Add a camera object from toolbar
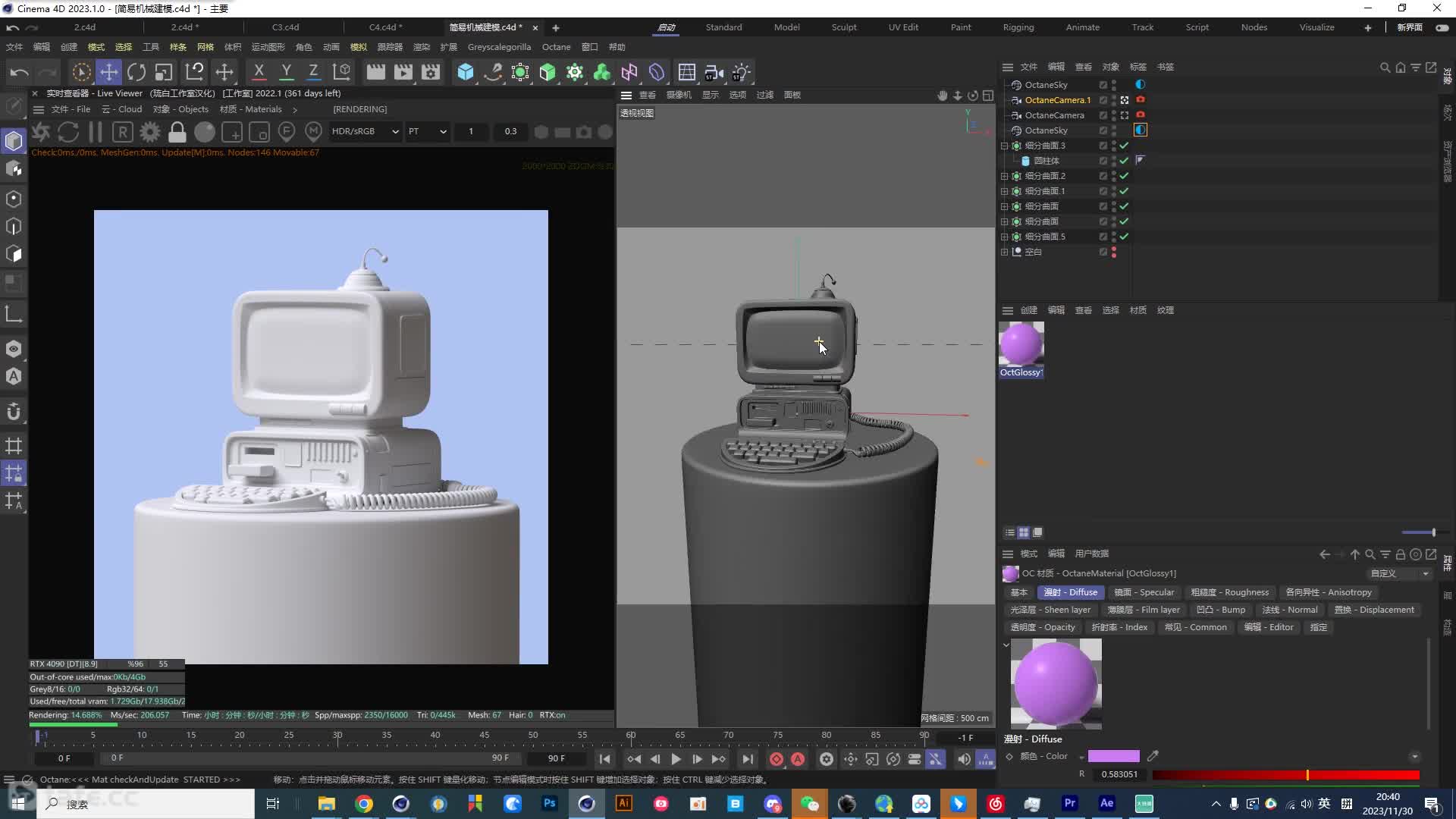 point(714,72)
